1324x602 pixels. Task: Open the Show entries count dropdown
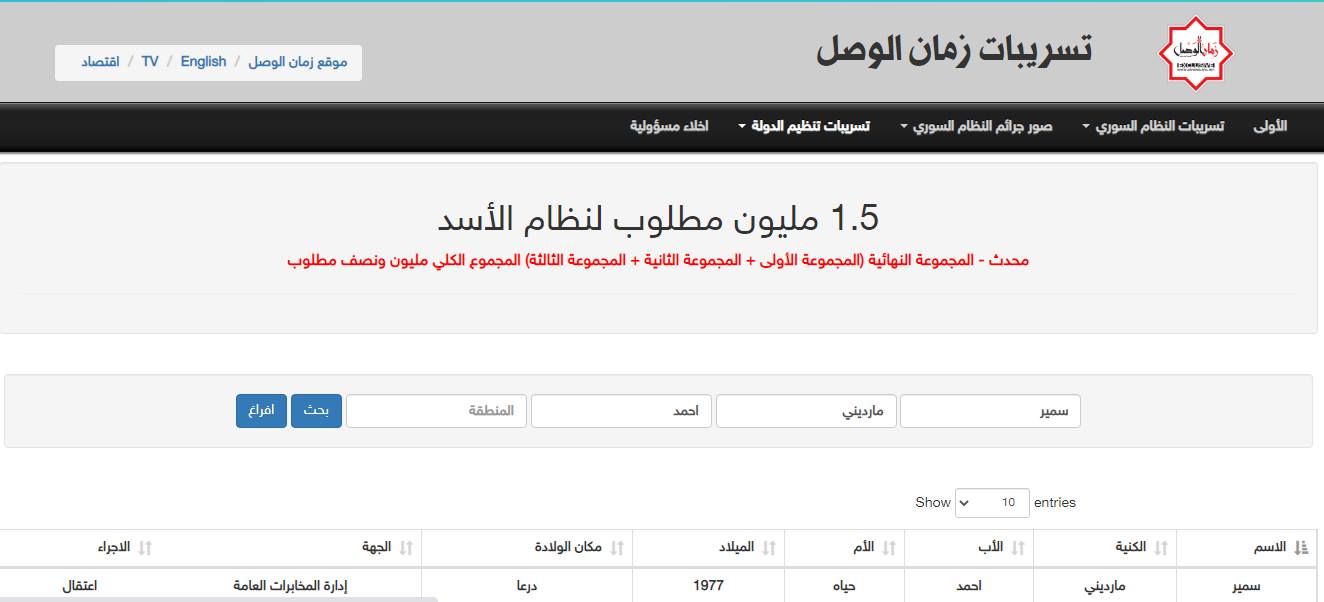[x=992, y=502]
